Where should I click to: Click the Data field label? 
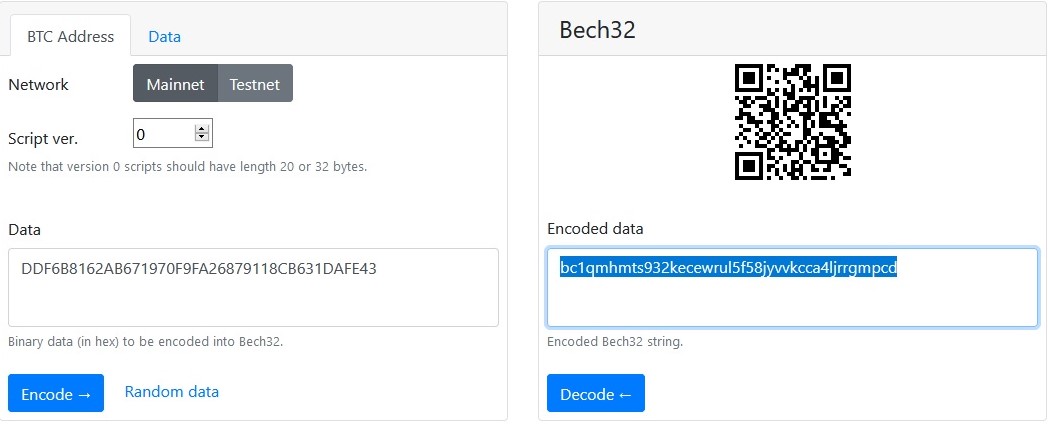tap(25, 230)
